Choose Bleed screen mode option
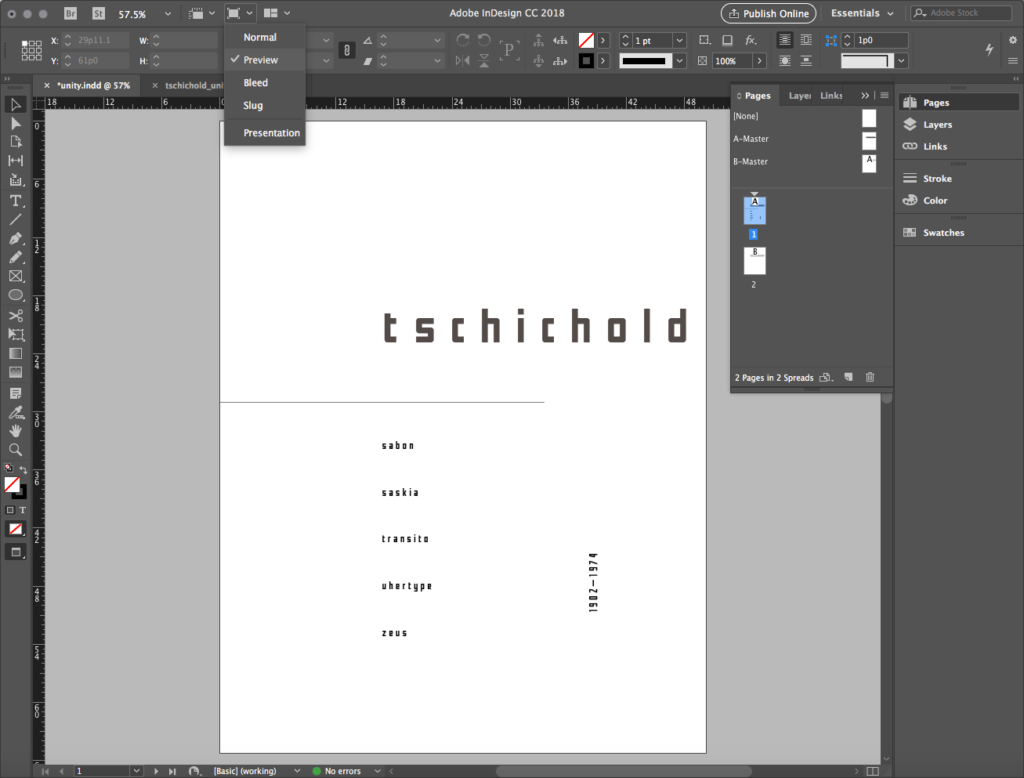The height and width of the screenshot is (778, 1024). coord(255,83)
